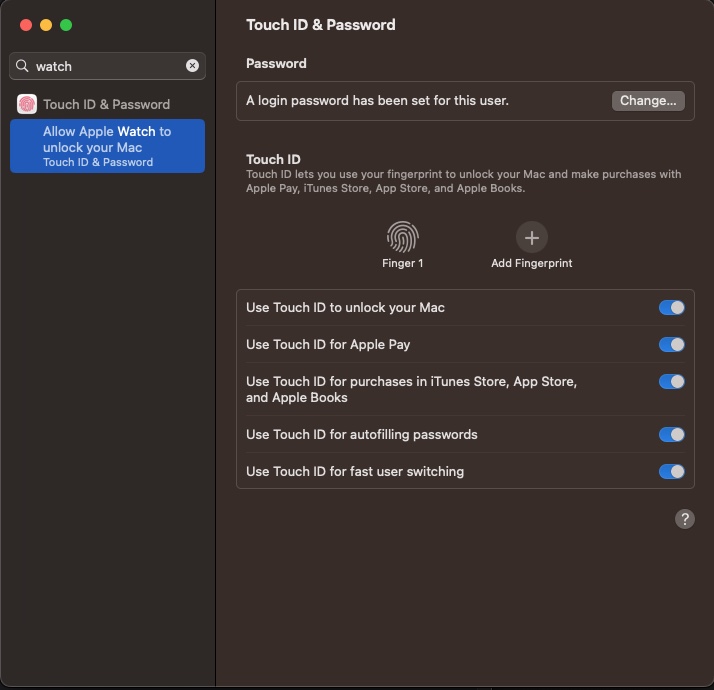Select Allow Apple Watch to unlock your Mac result
This screenshot has width=714, height=690.
[107, 146]
